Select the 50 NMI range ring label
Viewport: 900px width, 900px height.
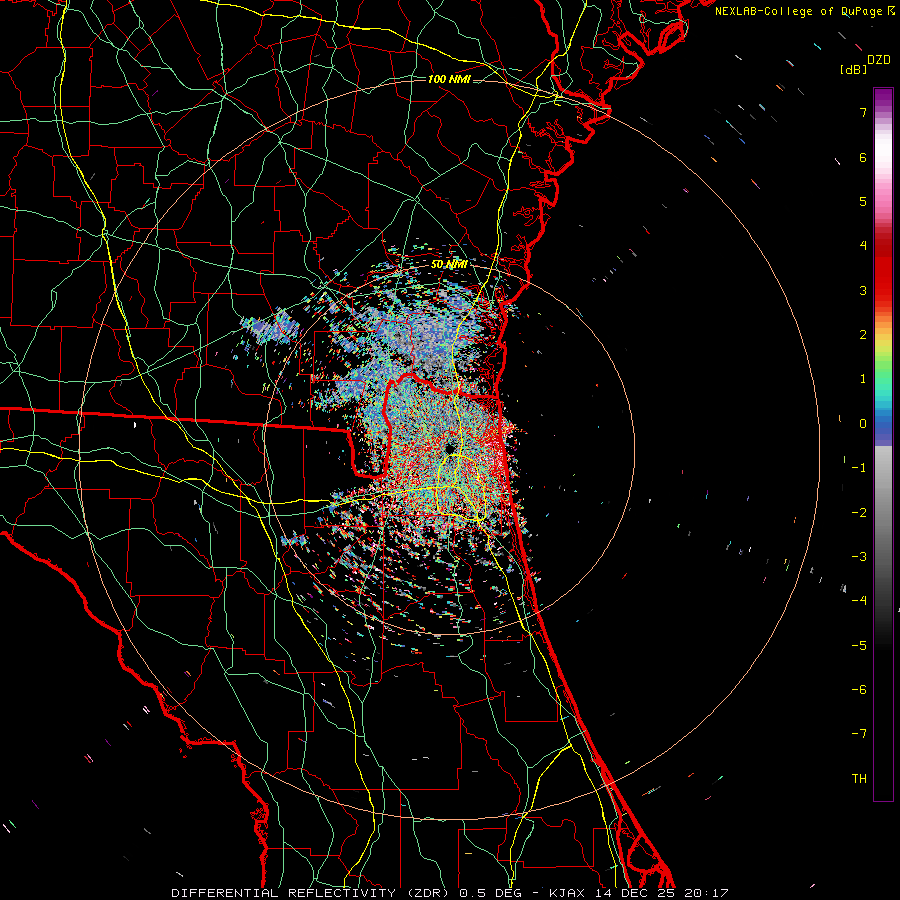tap(449, 264)
